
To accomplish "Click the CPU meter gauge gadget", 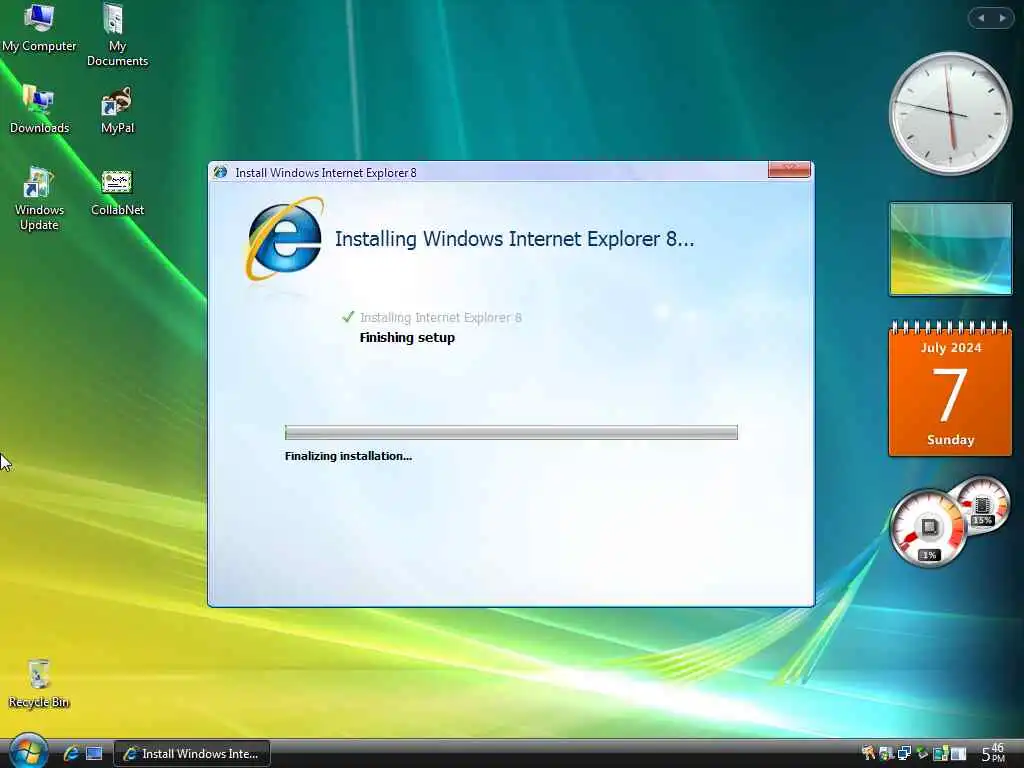I will pyautogui.click(x=929, y=528).
